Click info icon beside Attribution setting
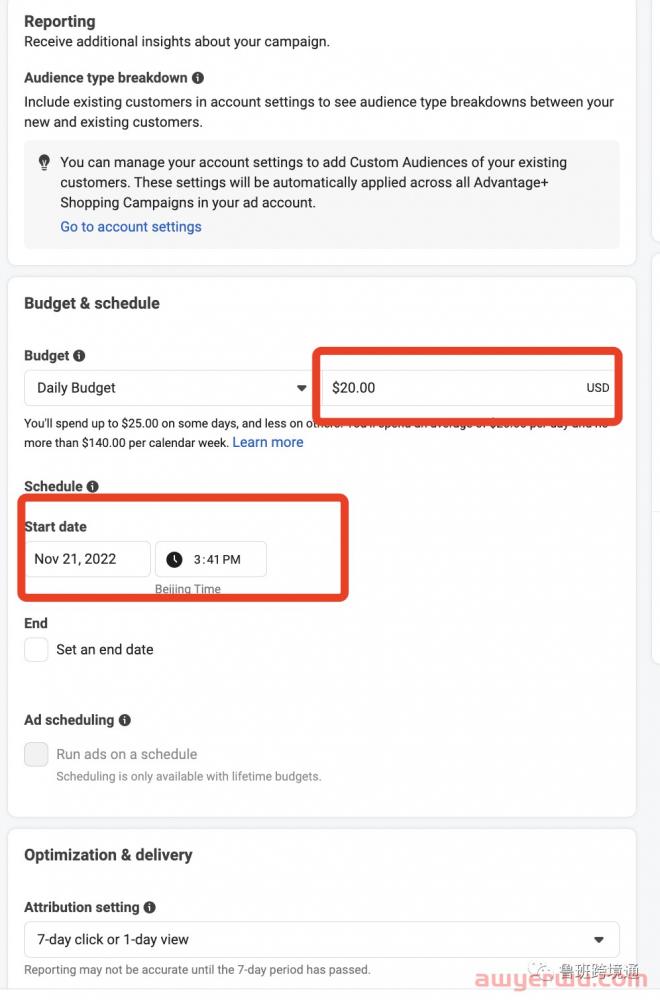660x1000 pixels. (150, 908)
